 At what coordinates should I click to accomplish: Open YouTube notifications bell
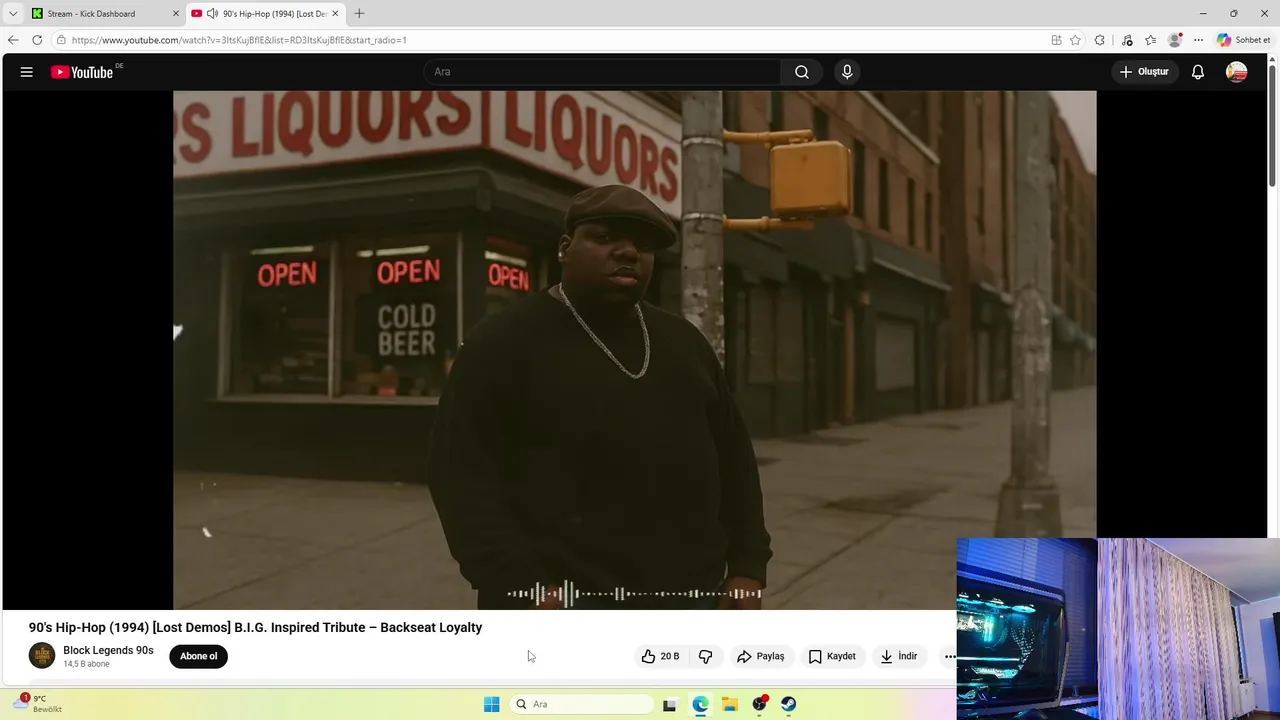click(1198, 72)
